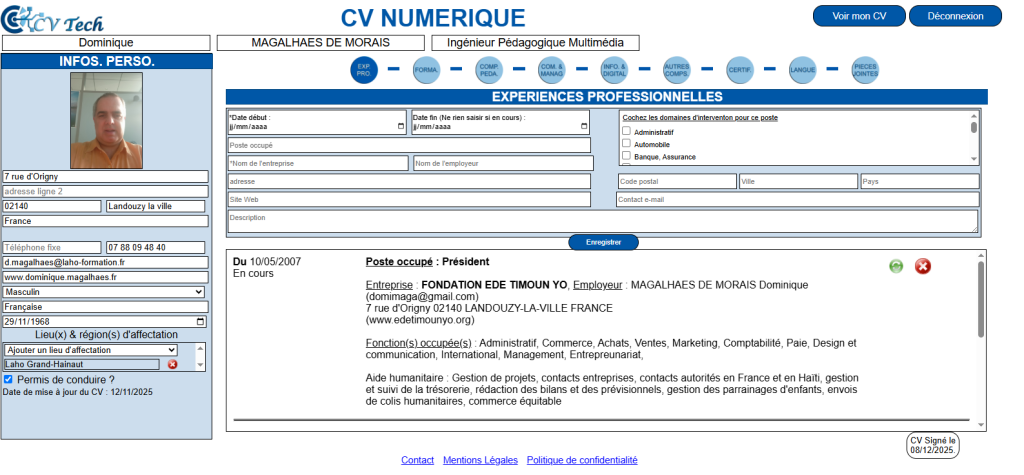The image size is (1024, 475).
Task: Click the green edit icon for Président entry
Action: (x=896, y=266)
